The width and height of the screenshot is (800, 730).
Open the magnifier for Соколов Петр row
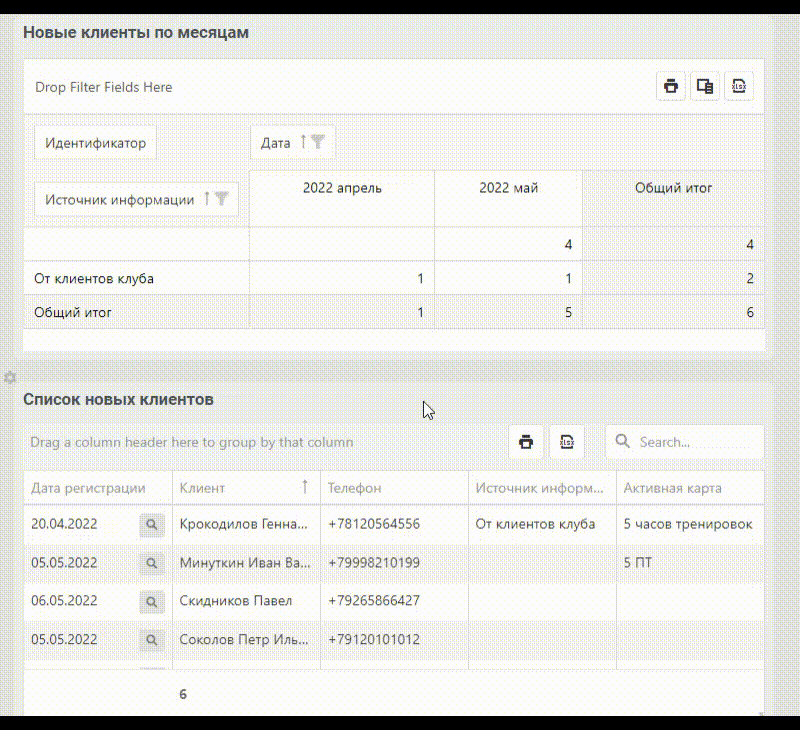[152, 640]
